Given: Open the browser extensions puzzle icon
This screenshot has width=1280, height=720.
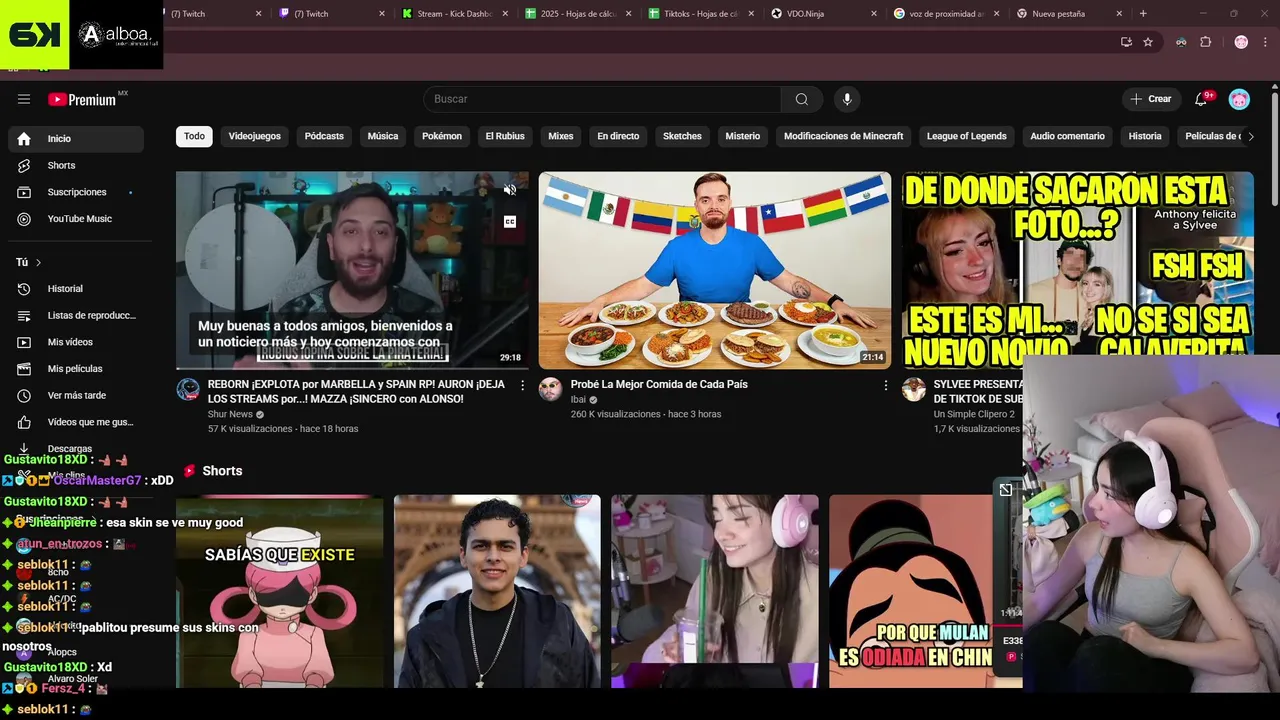Looking at the screenshot, I should click(1205, 42).
